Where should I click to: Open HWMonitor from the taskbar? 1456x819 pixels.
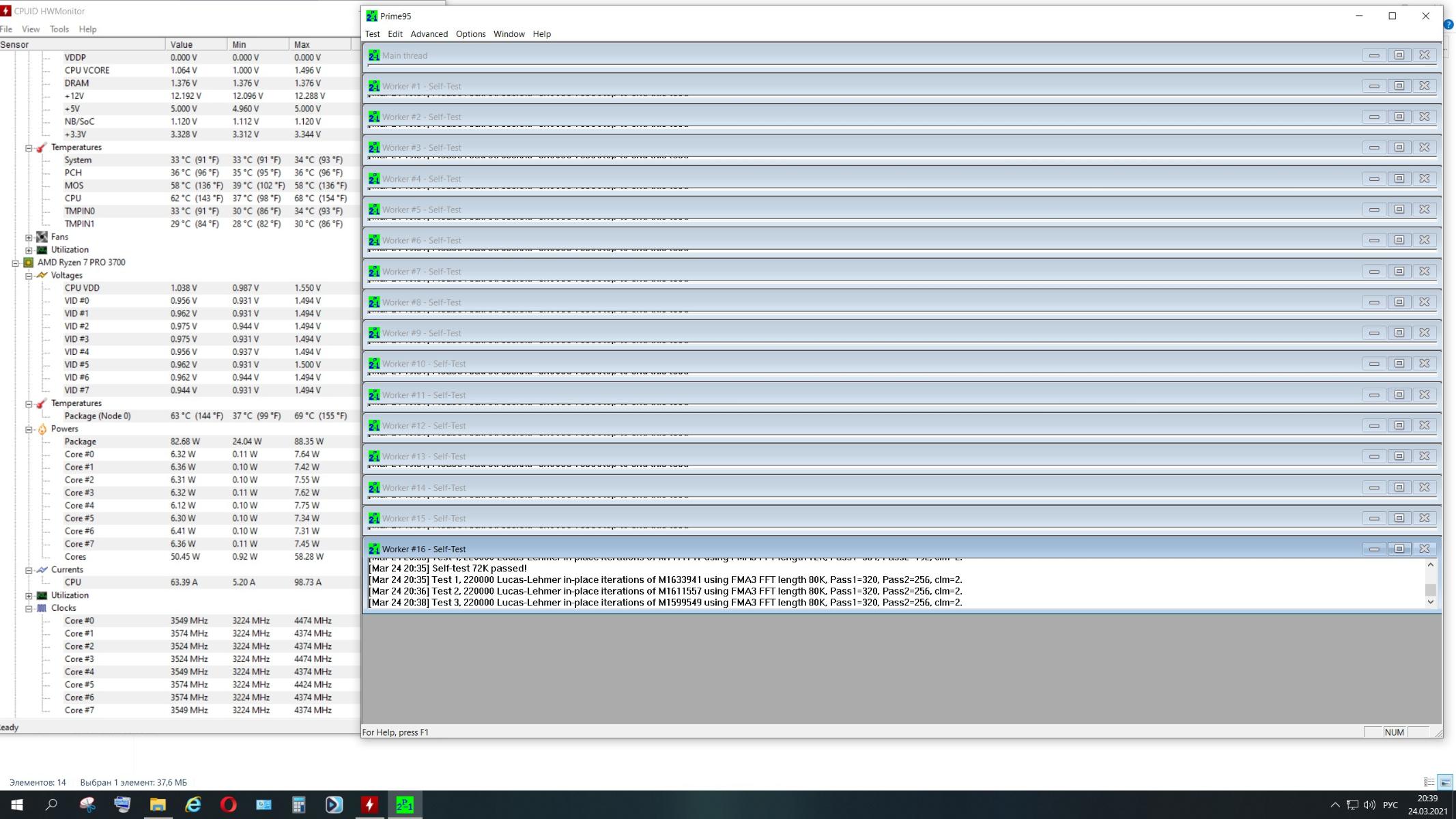coord(369,805)
